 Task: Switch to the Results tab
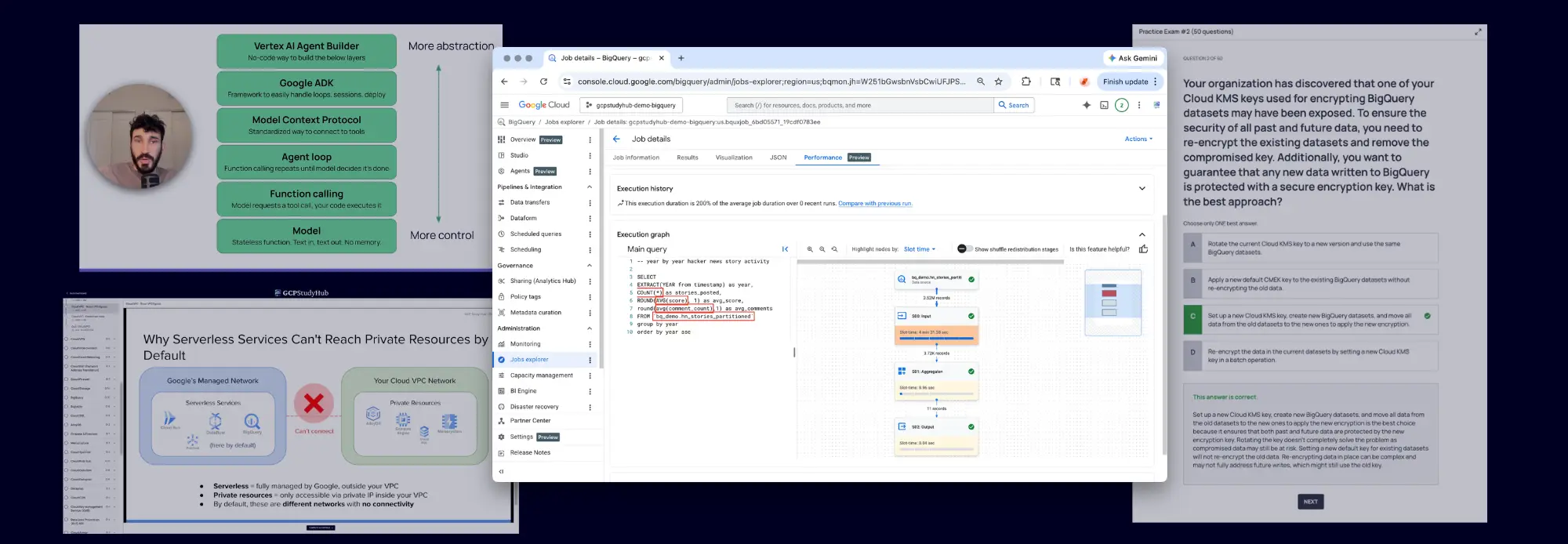[x=688, y=158]
